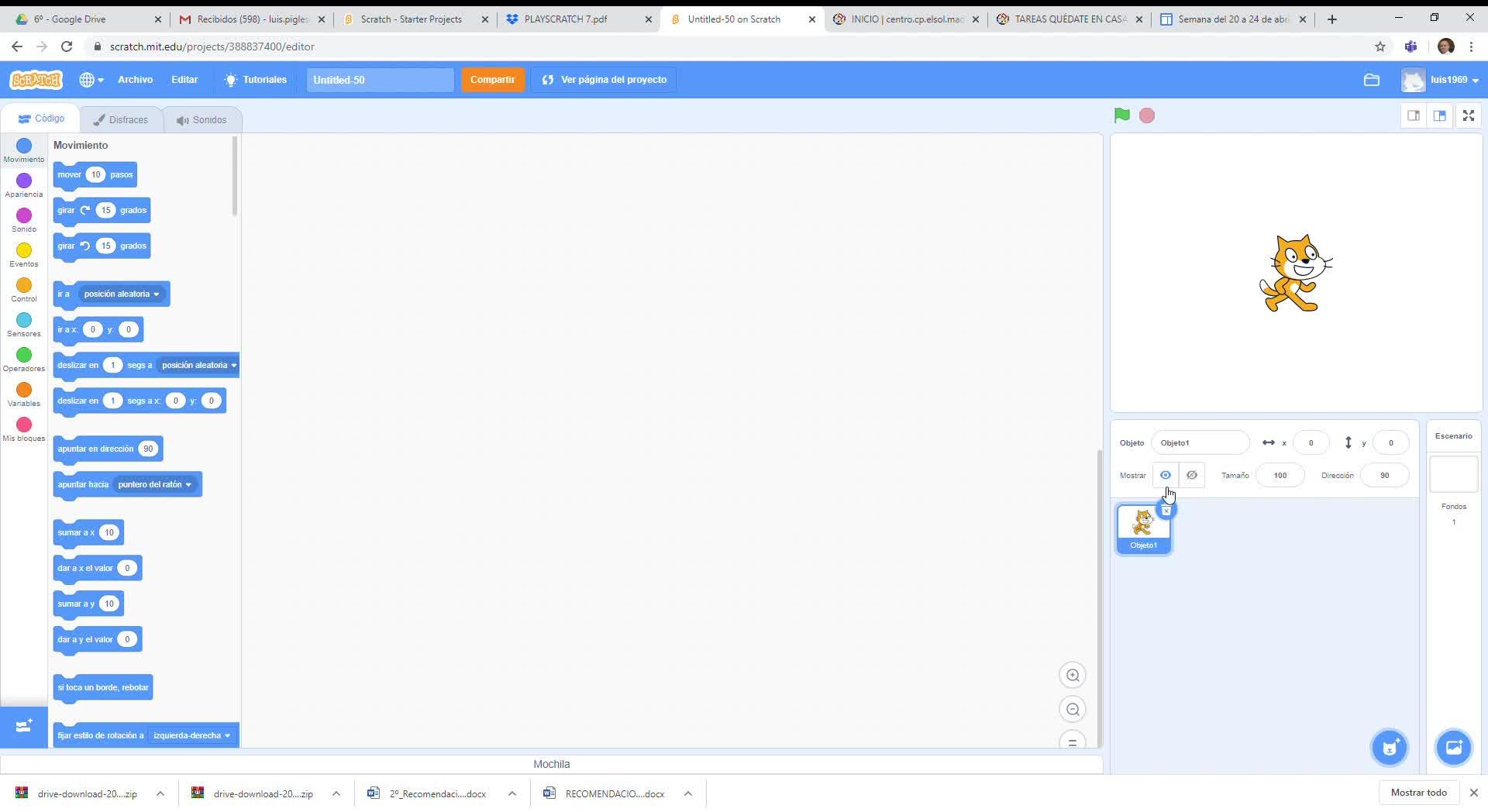The image size is (1488, 812).
Task: Select the Sensores block category
Action: click(x=24, y=325)
